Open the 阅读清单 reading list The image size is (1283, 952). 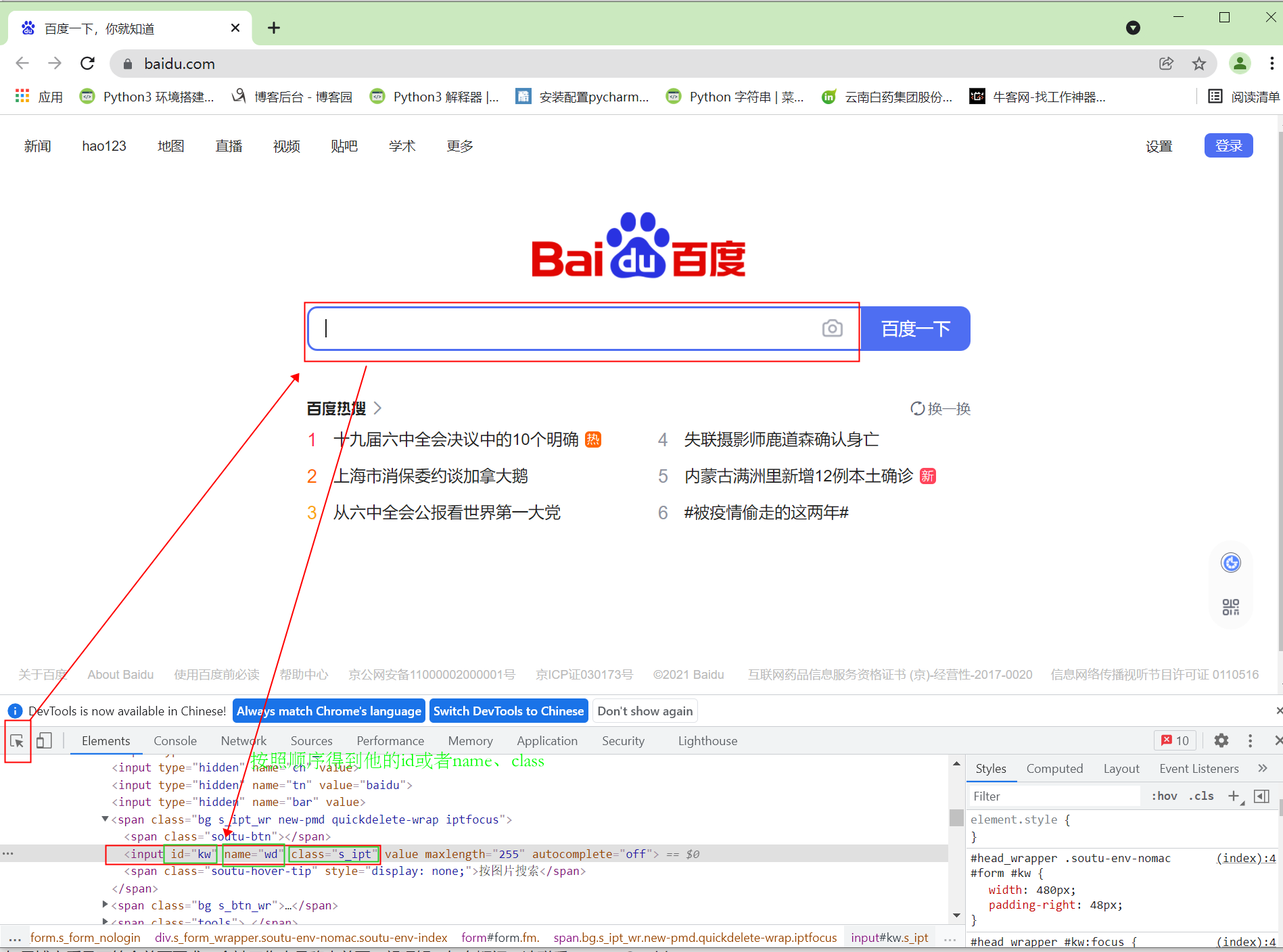[x=1244, y=97]
